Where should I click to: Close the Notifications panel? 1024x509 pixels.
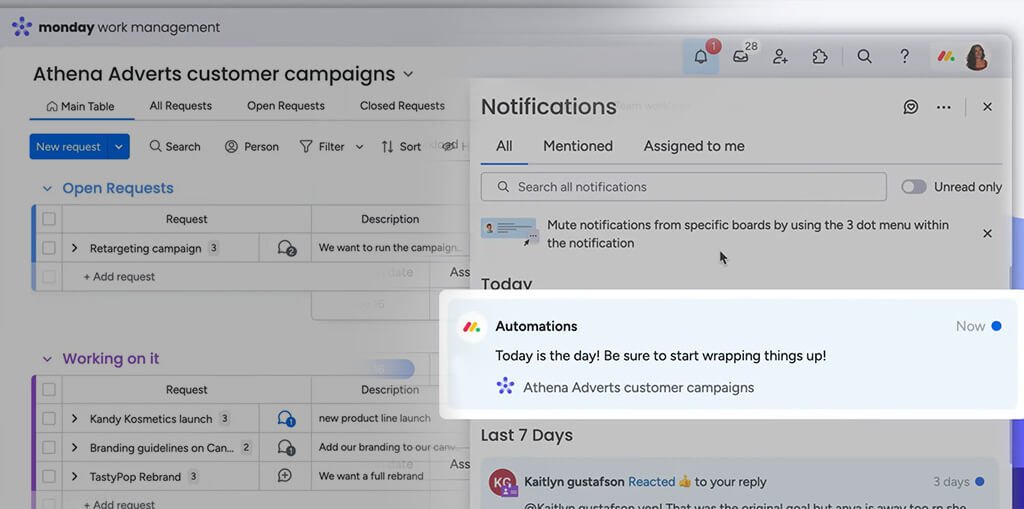point(987,107)
